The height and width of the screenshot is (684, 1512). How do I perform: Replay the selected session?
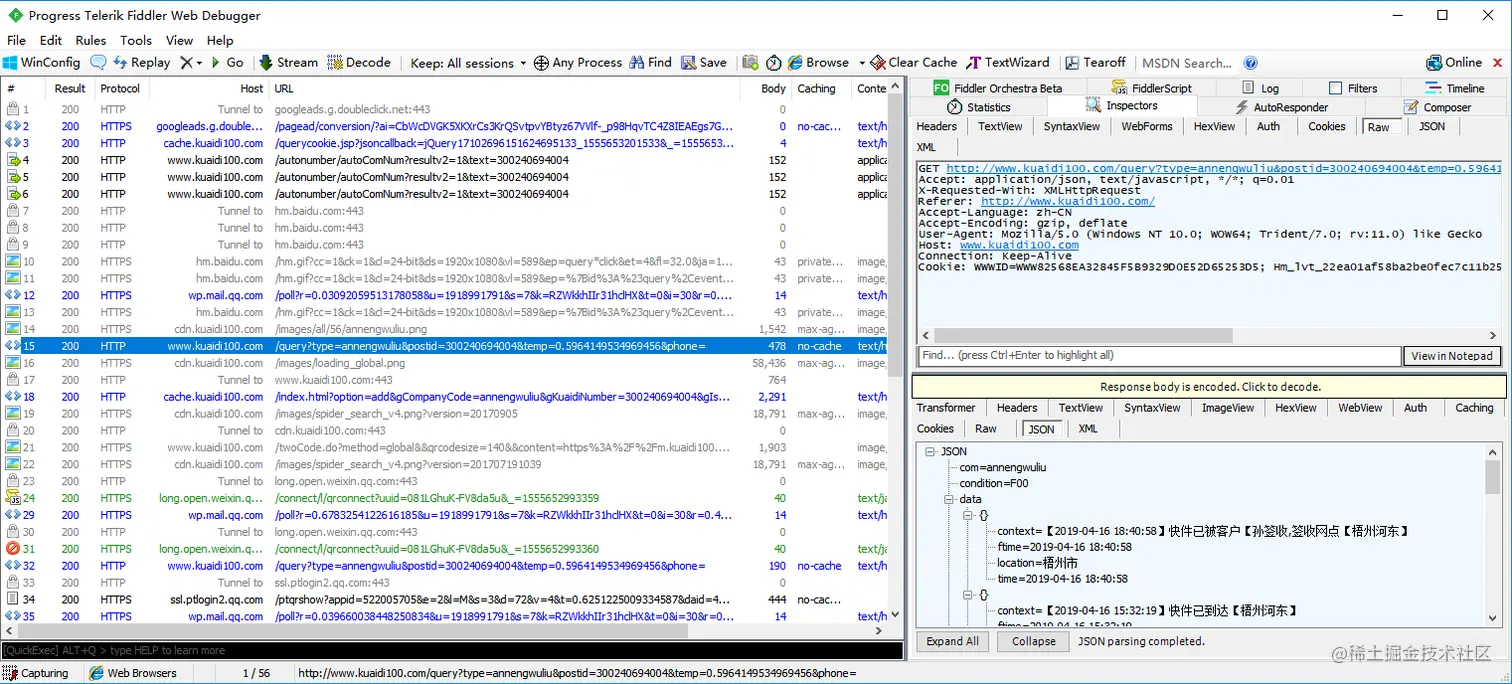[x=141, y=62]
